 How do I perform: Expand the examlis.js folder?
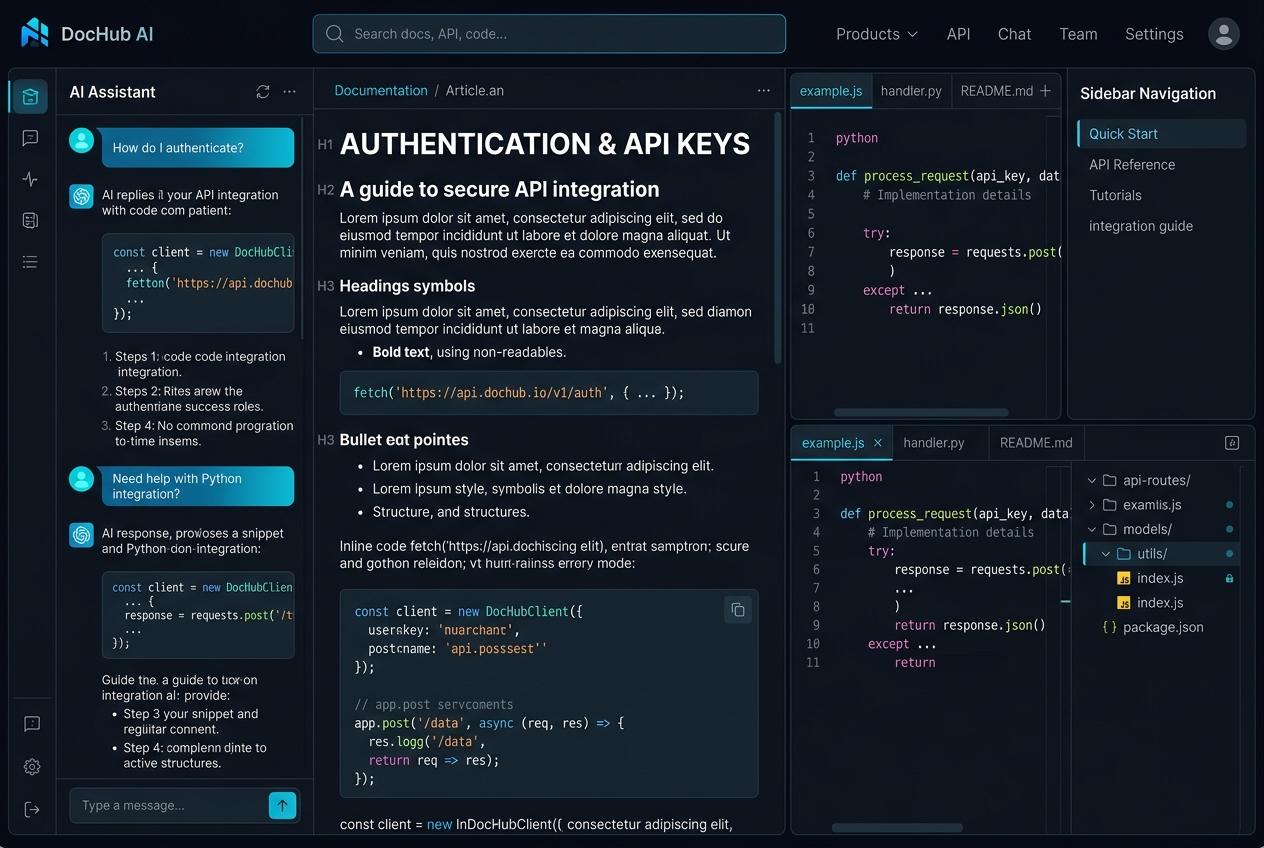pyautogui.click(x=1093, y=505)
